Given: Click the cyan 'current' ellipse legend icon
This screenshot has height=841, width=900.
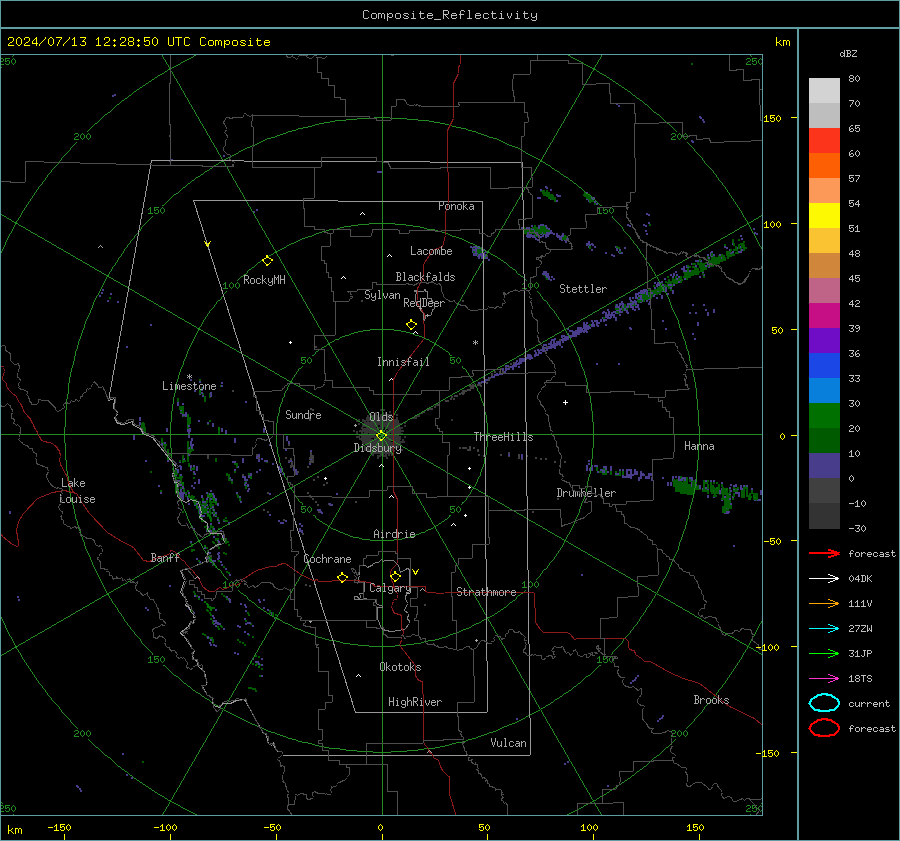Looking at the screenshot, I should point(824,703).
